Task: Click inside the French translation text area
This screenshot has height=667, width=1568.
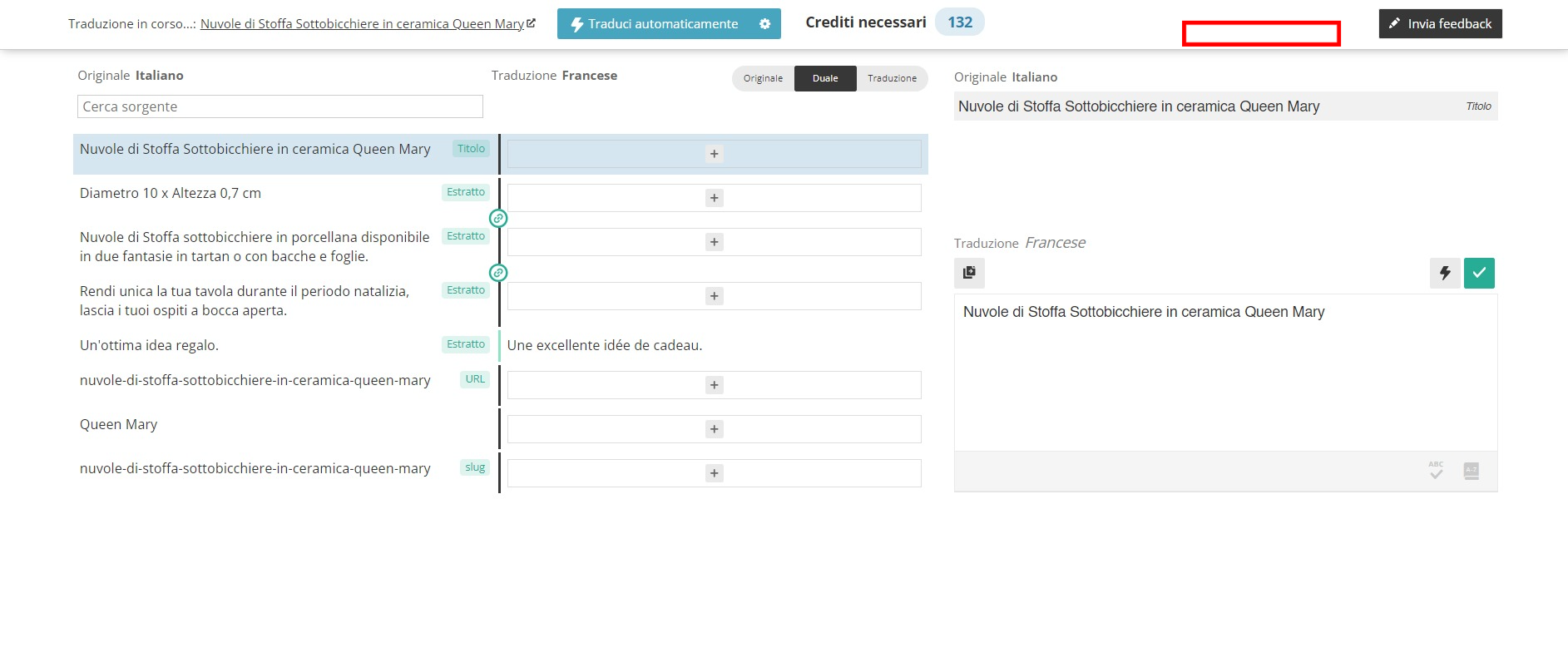Action: point(1225,373)
